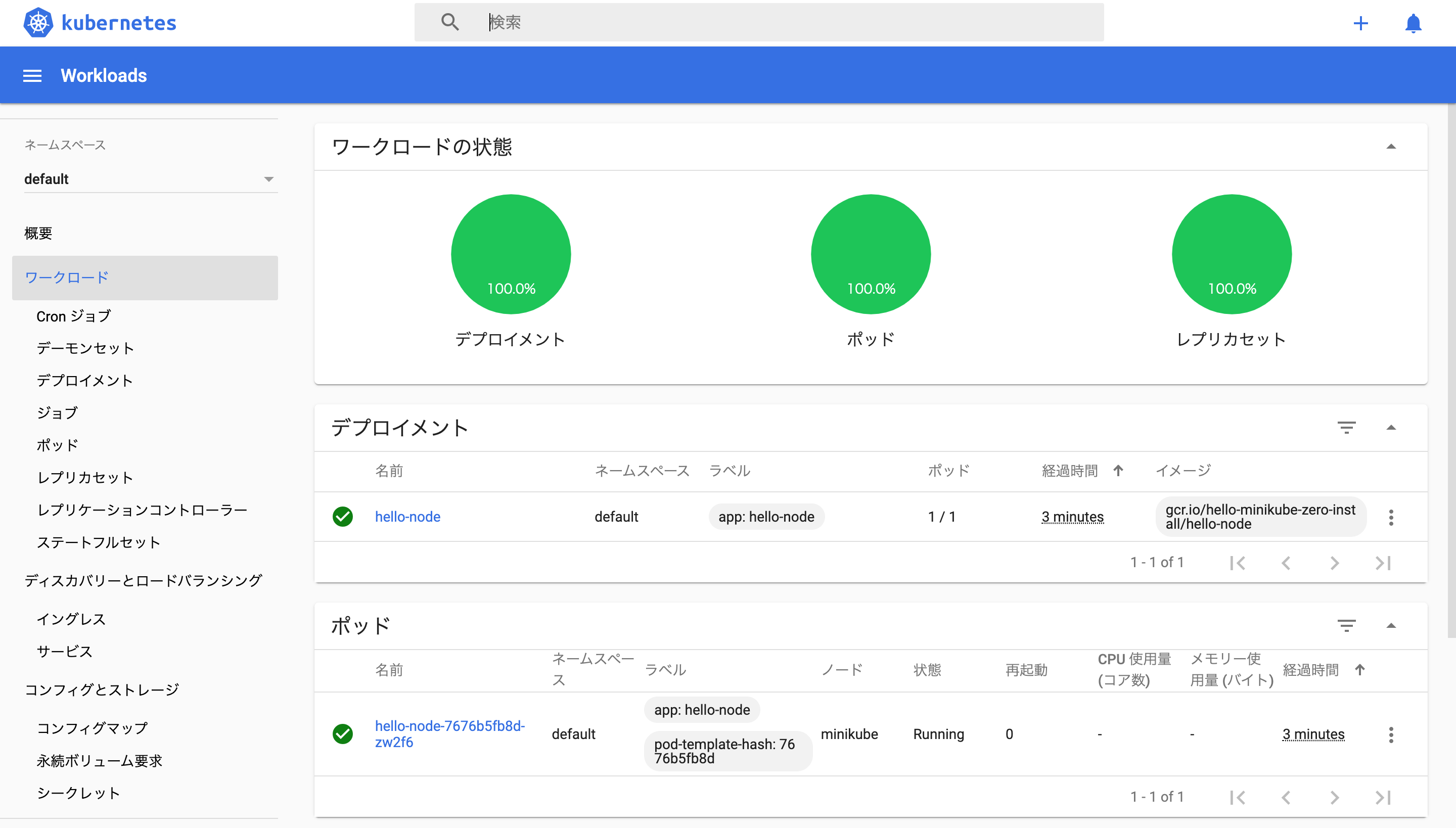The image size is (1456, 828).
Task: Click pod's 3 minutes age value
Action: click(1313, 733)
